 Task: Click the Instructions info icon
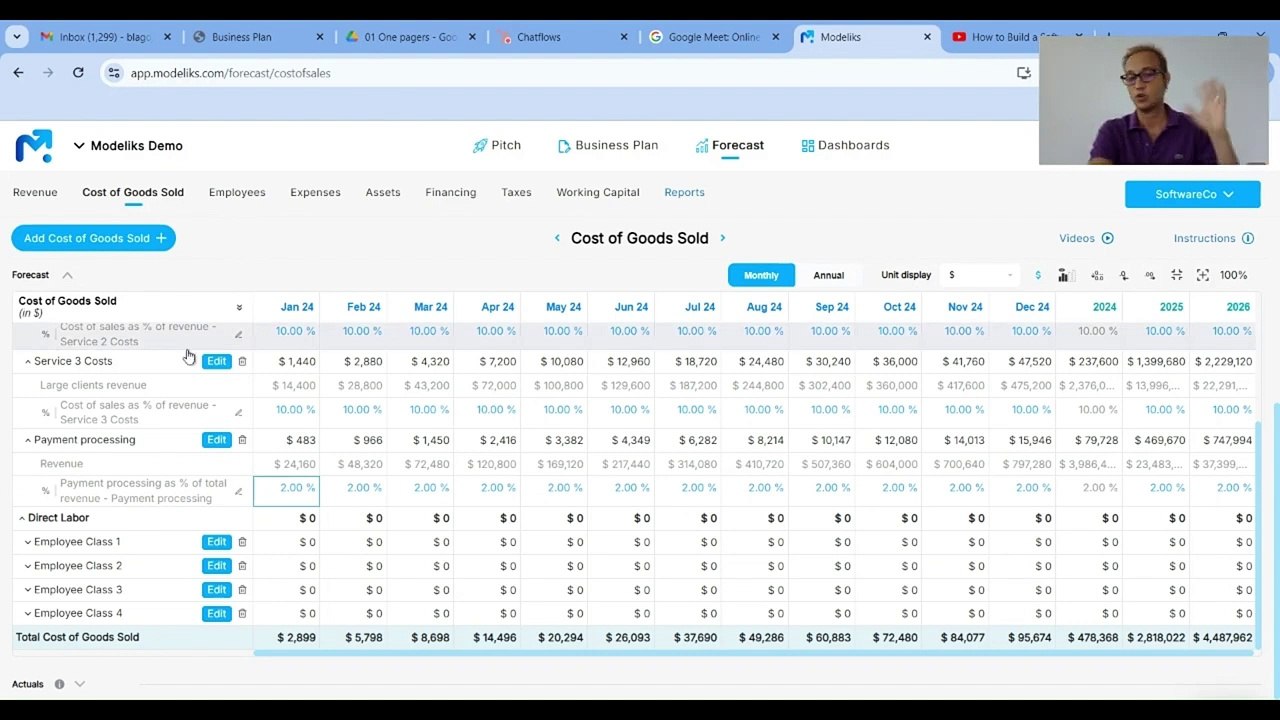point(1248,238)
